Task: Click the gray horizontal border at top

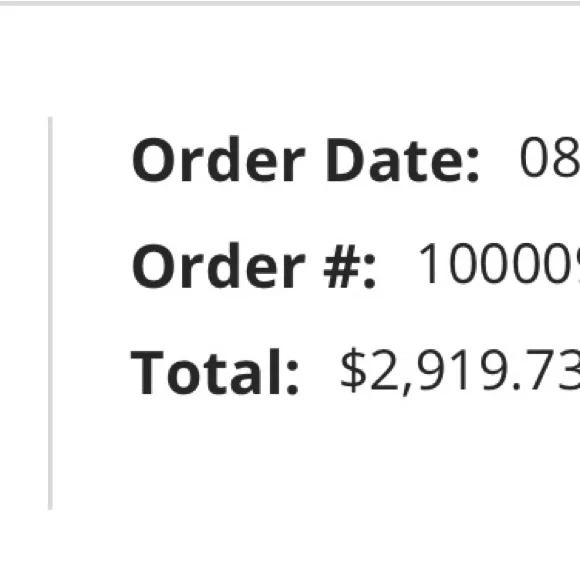Action: click(x=290, y=3)
